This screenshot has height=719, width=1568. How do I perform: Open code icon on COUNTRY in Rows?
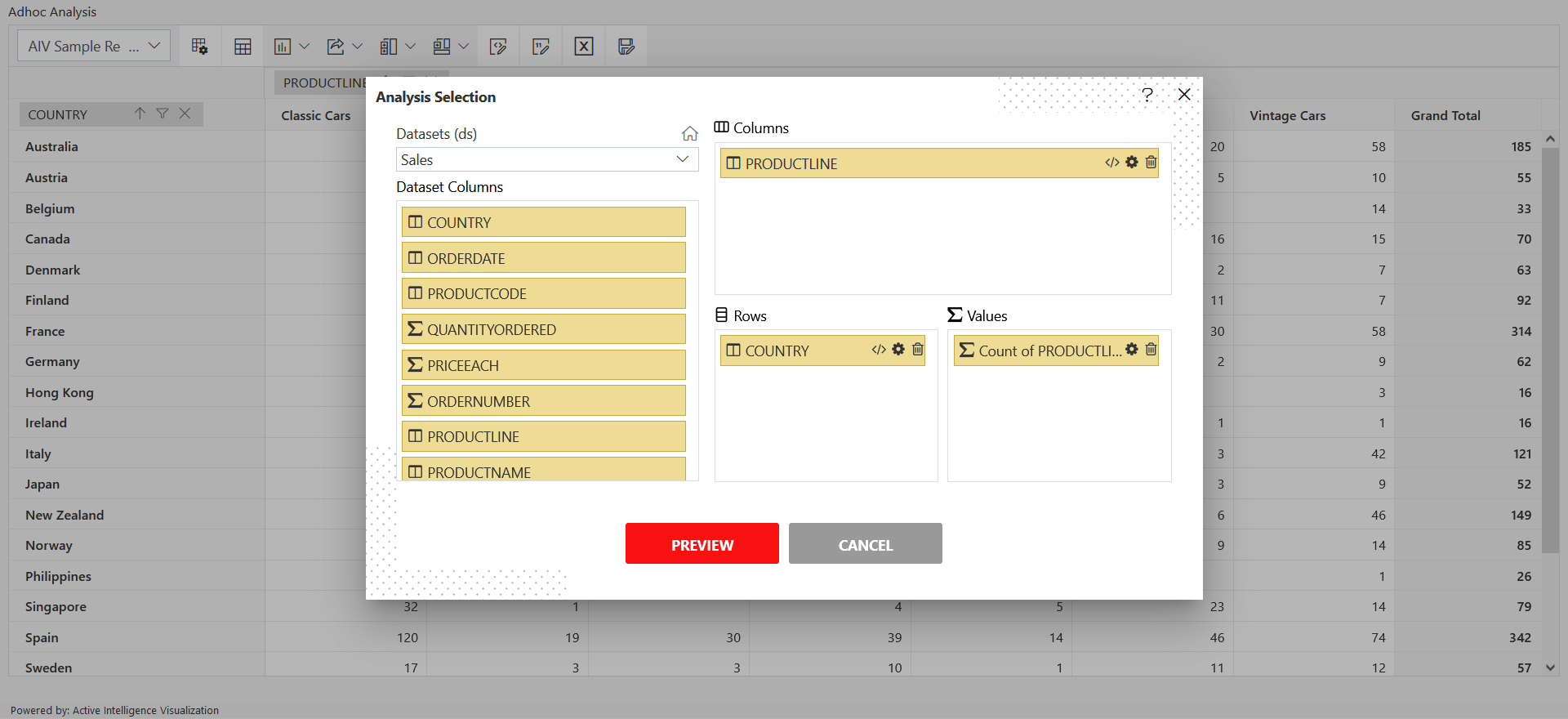tap(879, 350)
